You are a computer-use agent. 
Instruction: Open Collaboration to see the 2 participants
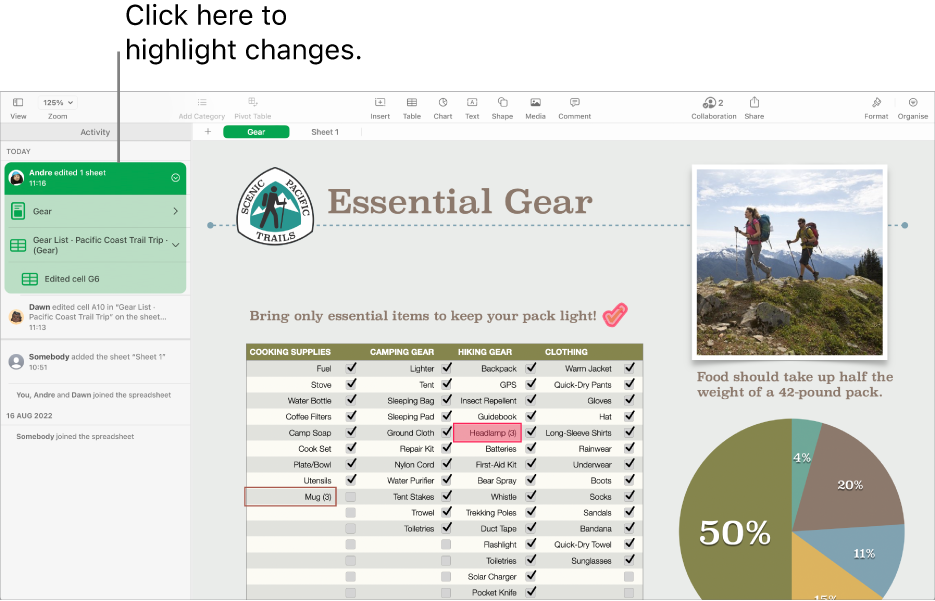[x=713, y=105]
